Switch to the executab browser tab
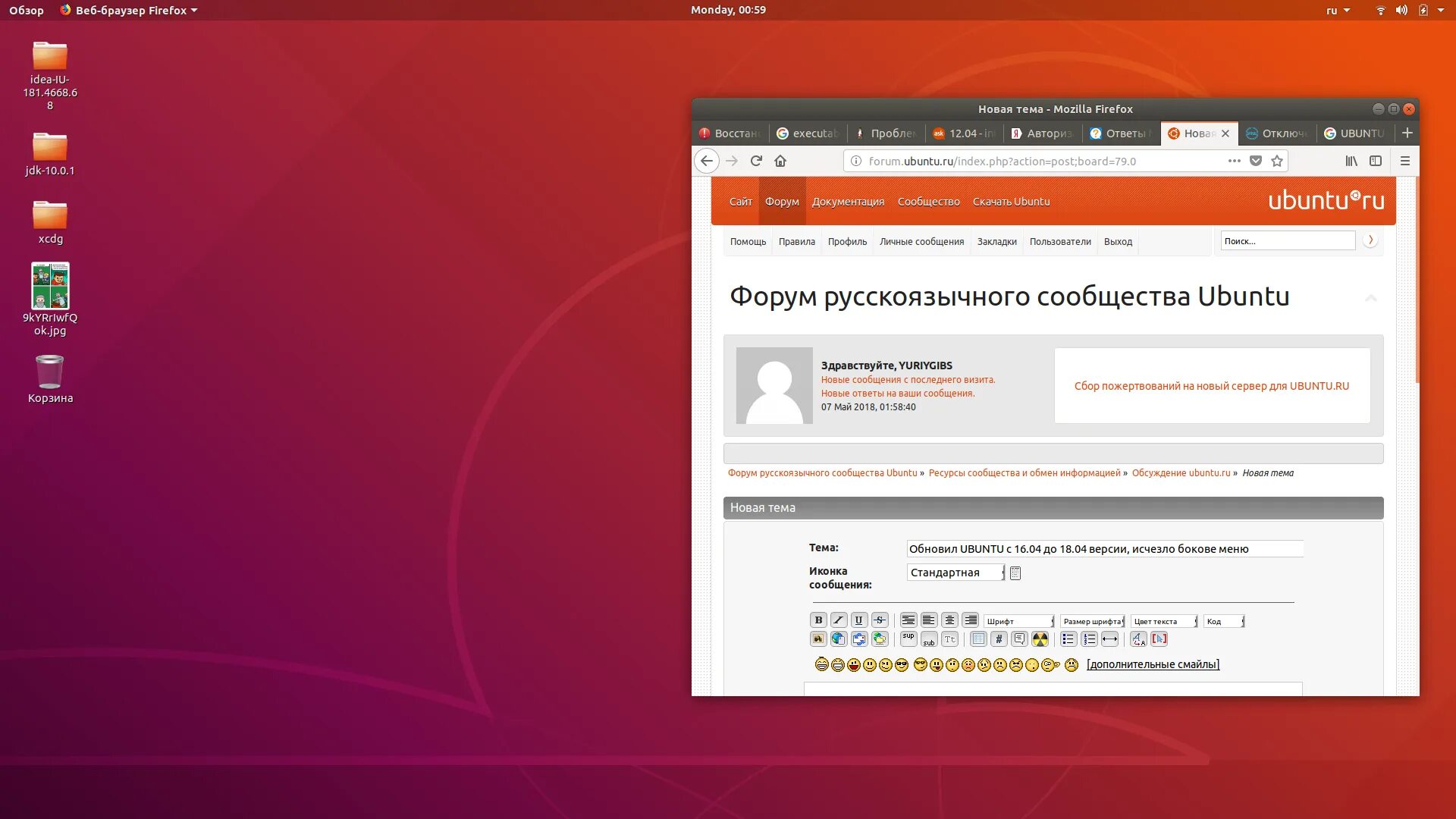1456x819 pixels. pyautogui.click(x=808, y=133)
